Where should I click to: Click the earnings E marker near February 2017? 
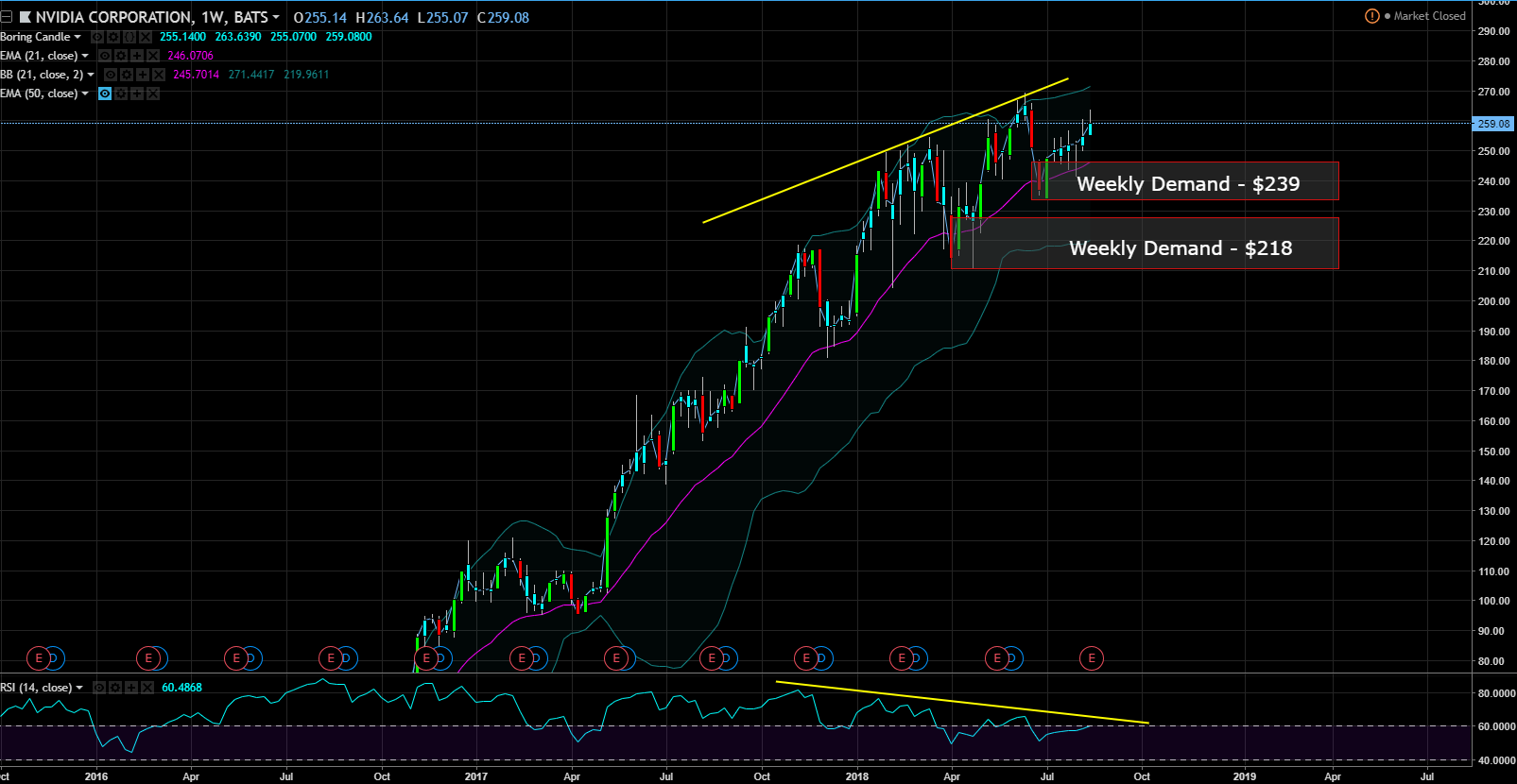[x=522, y=658]
